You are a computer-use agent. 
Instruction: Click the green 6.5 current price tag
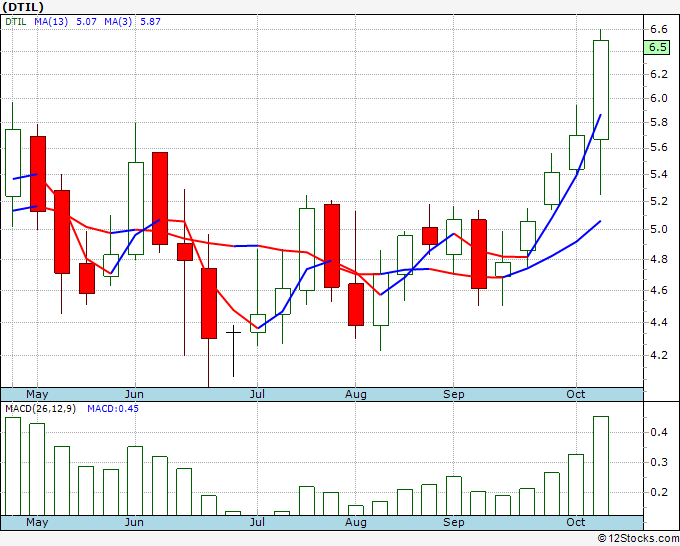point(657,47)
